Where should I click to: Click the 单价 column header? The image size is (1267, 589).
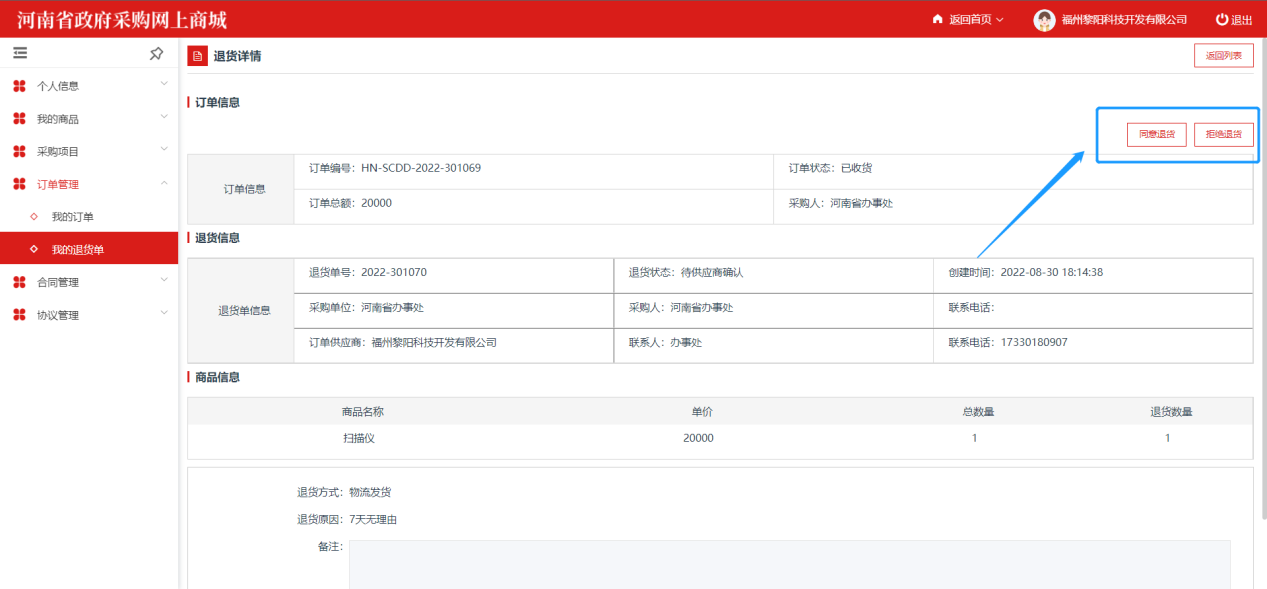click(x=702, y=411)
